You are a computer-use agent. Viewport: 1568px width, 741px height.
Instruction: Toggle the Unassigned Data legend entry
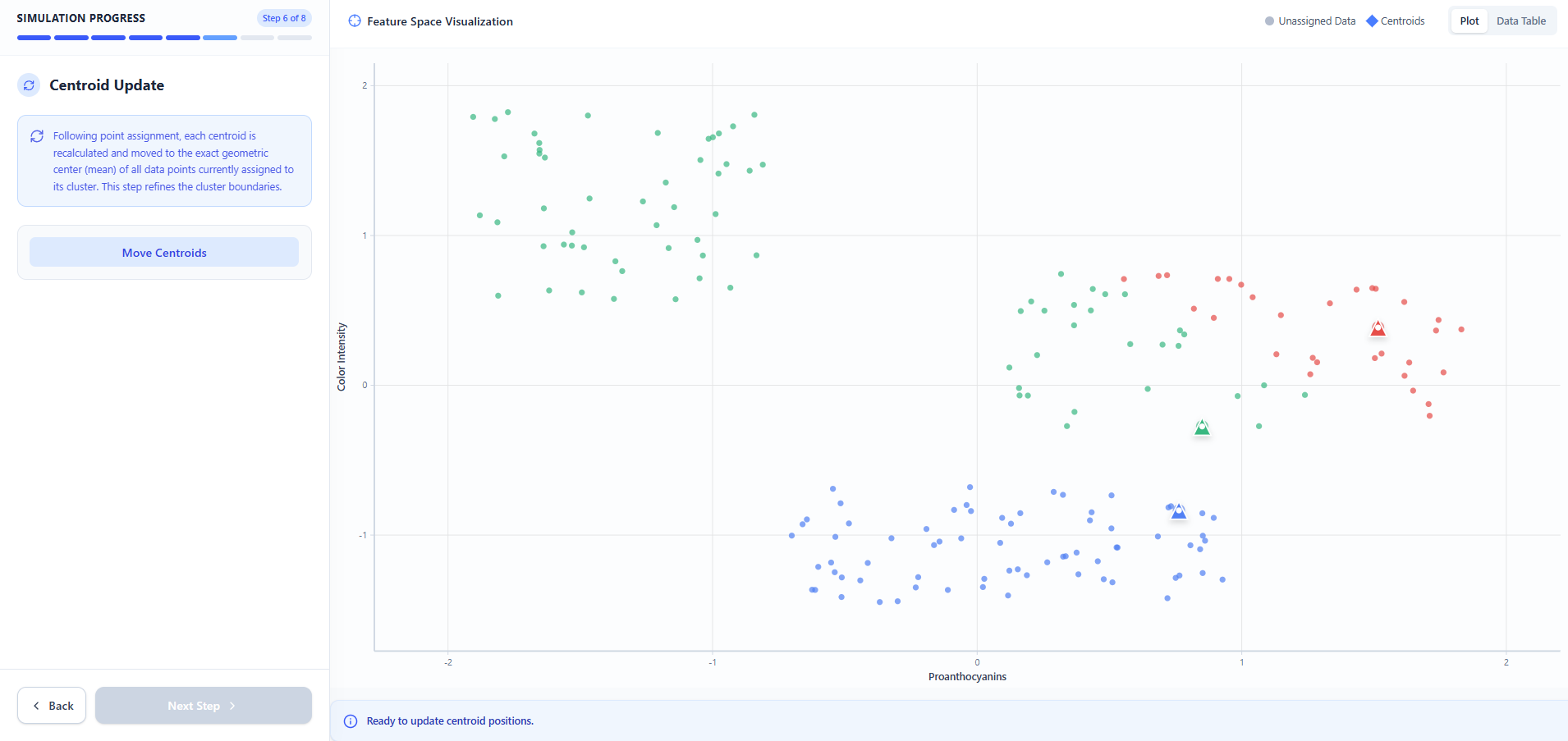(1310, 21)
